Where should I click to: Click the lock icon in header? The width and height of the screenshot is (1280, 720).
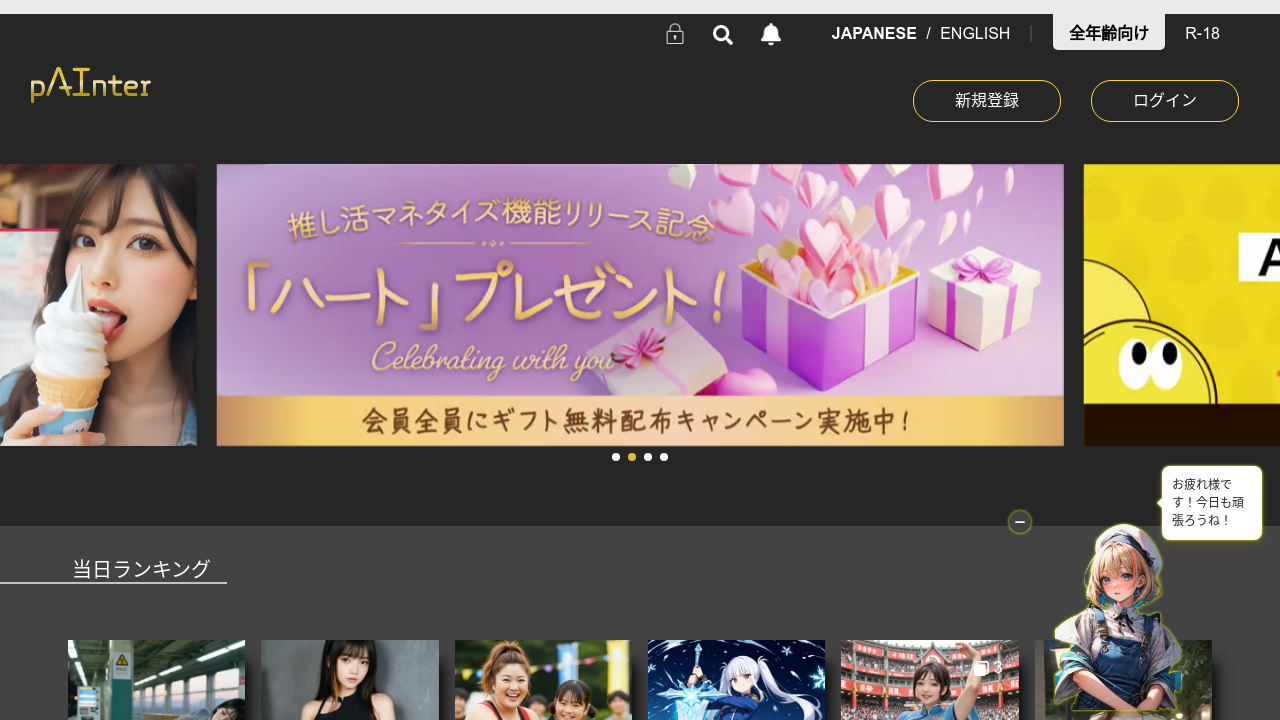click(x=675, y=34)
